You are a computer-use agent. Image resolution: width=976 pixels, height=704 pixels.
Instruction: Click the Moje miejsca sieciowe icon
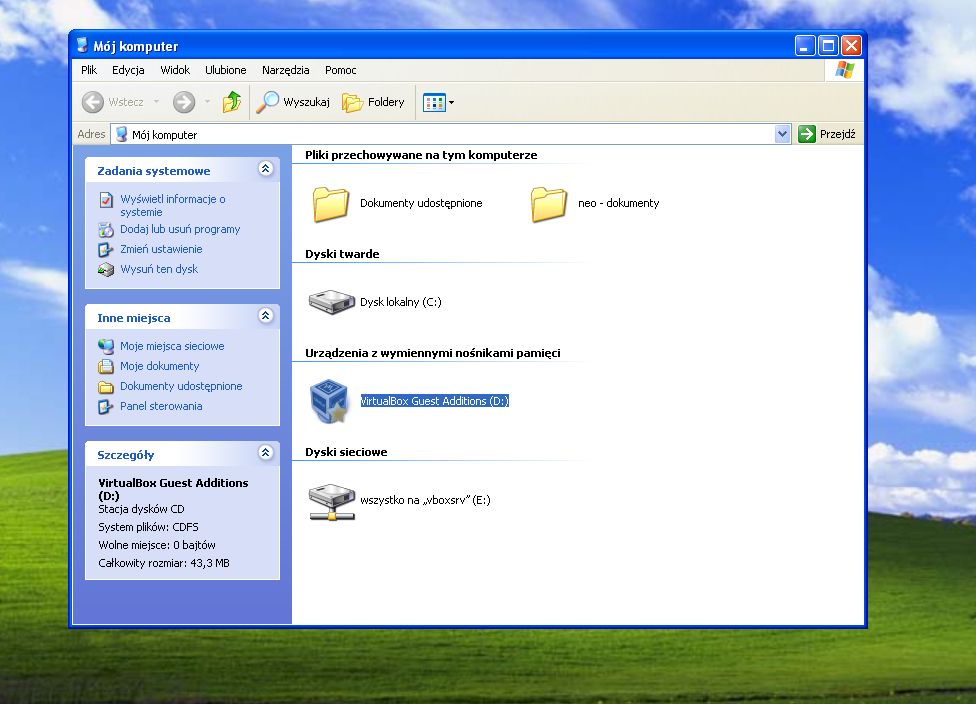point(106,346)
